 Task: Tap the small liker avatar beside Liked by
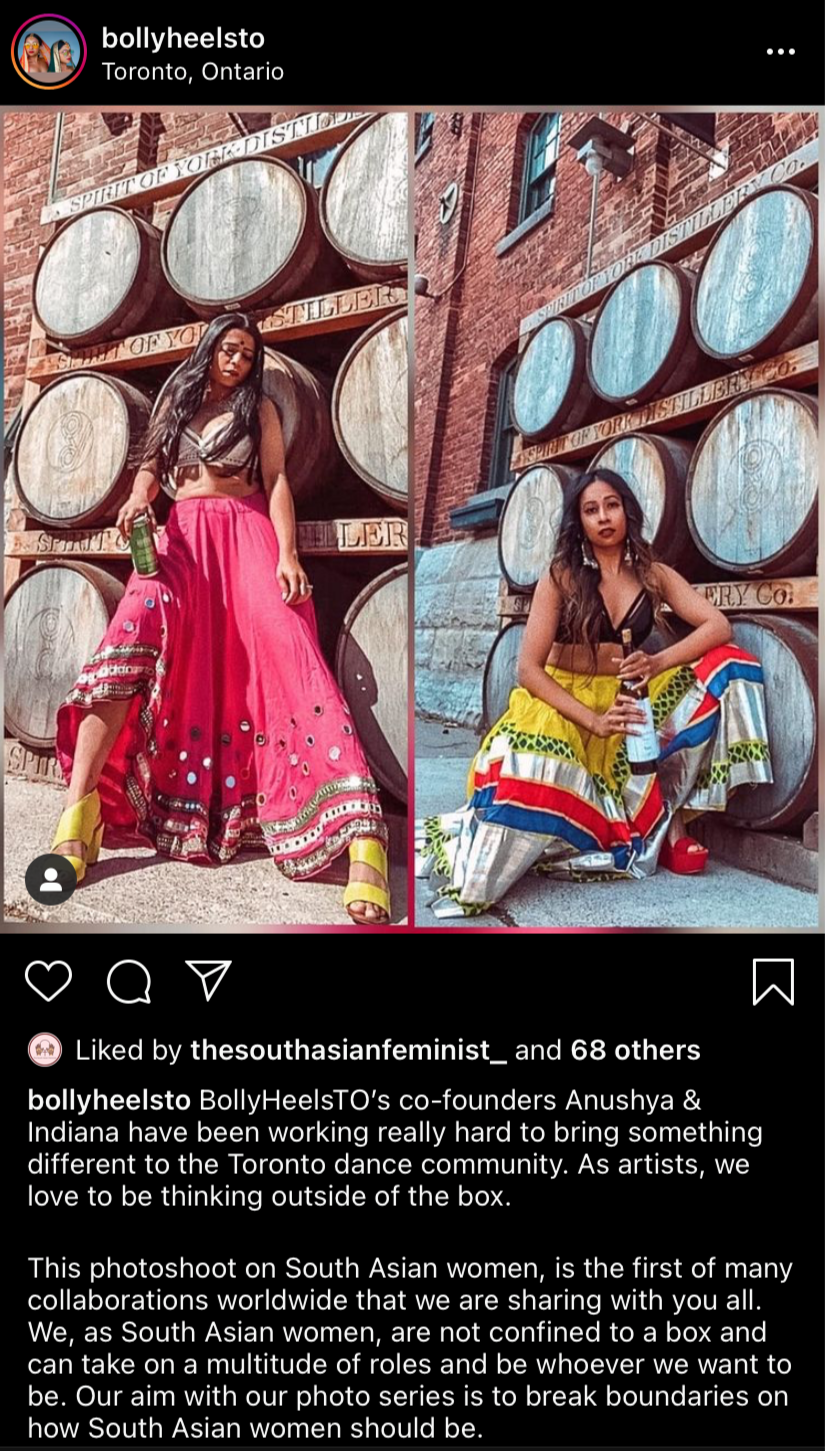(x=45, y=1050)
